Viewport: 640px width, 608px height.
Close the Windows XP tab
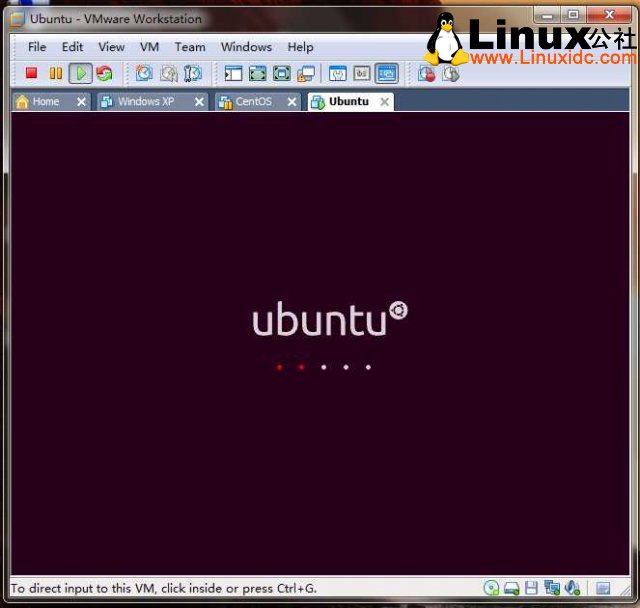[199, 102]
